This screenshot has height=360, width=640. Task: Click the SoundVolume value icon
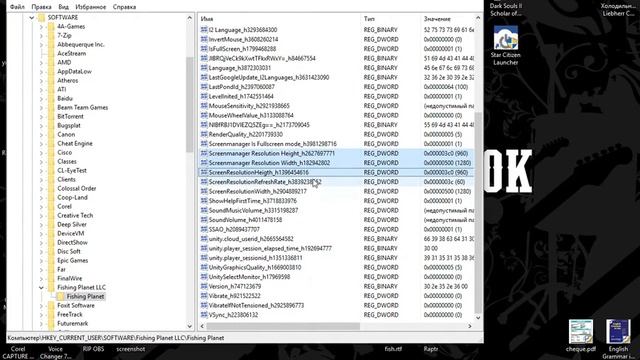[x=204, y=220]
